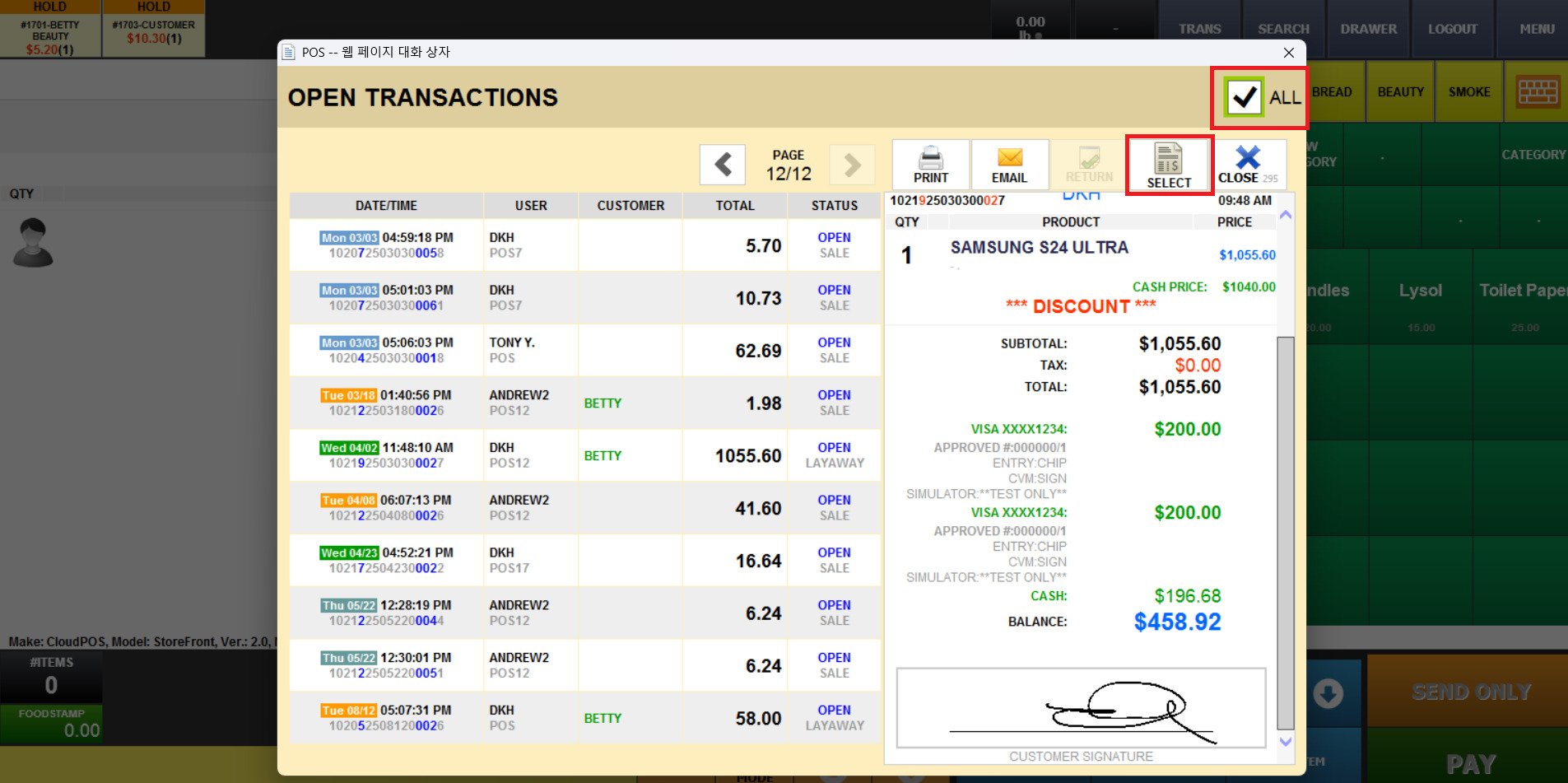Click the blue down-arrow icon

[1327, 693]
